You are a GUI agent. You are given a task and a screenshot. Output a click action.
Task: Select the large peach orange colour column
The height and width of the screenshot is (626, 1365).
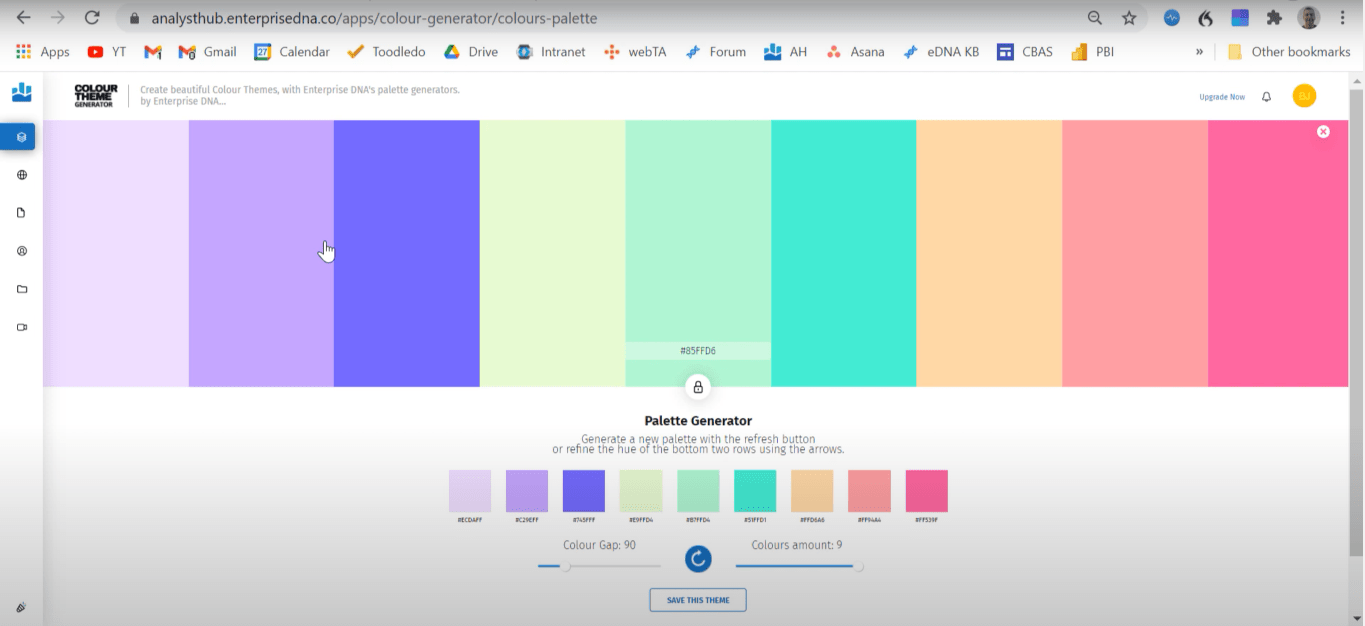coord(989,253)
